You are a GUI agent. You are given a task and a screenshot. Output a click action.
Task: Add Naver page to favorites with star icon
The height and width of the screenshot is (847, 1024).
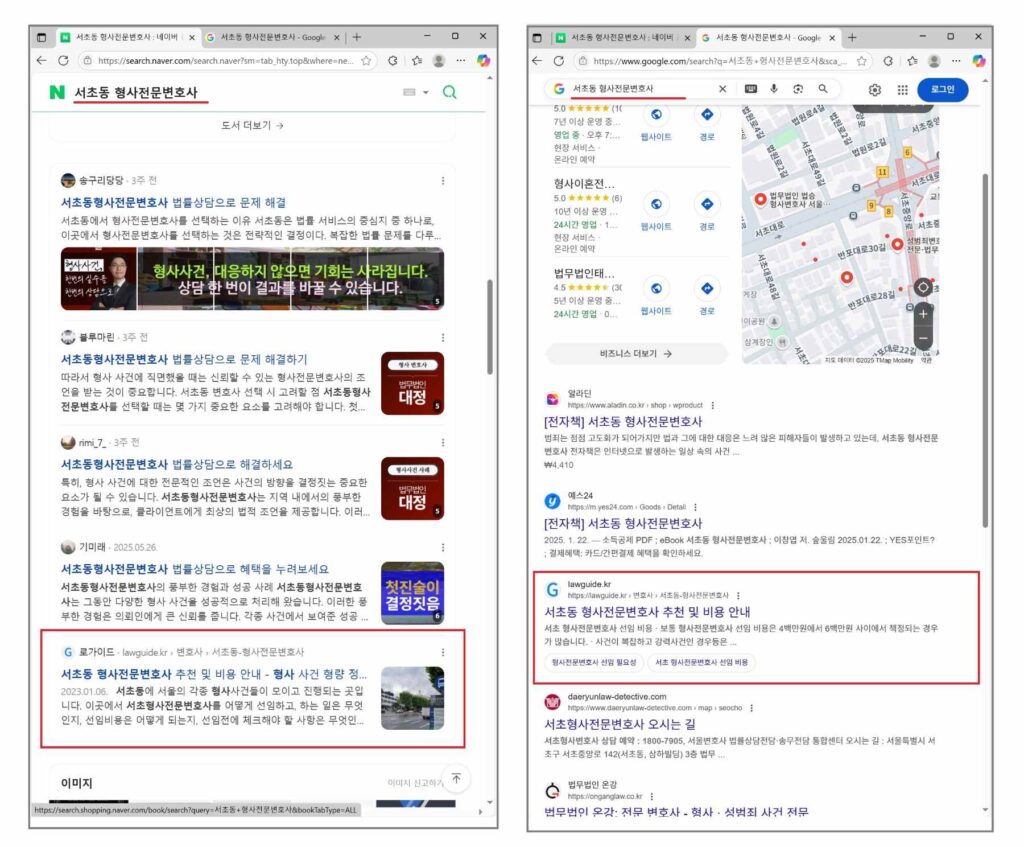[x=366, y=61]
